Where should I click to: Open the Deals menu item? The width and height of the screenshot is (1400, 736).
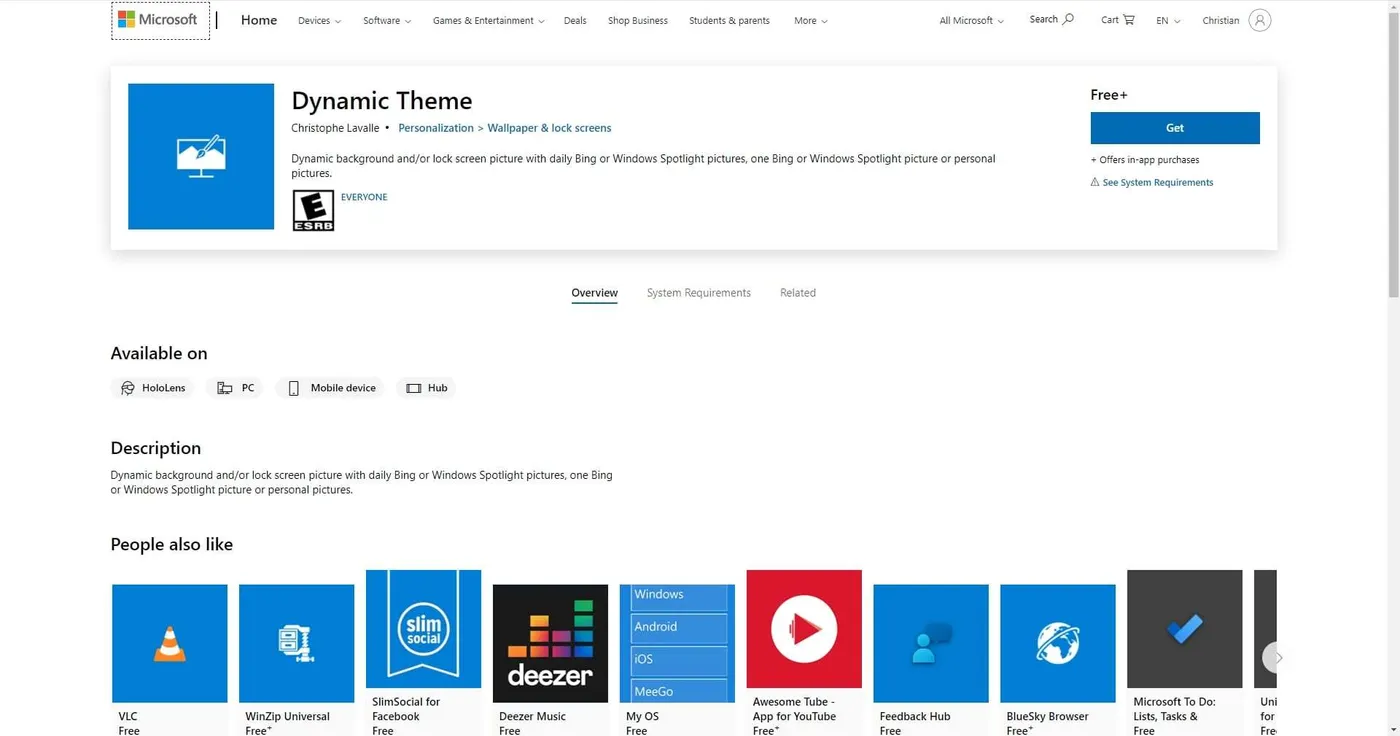click(x=575, y=20)
